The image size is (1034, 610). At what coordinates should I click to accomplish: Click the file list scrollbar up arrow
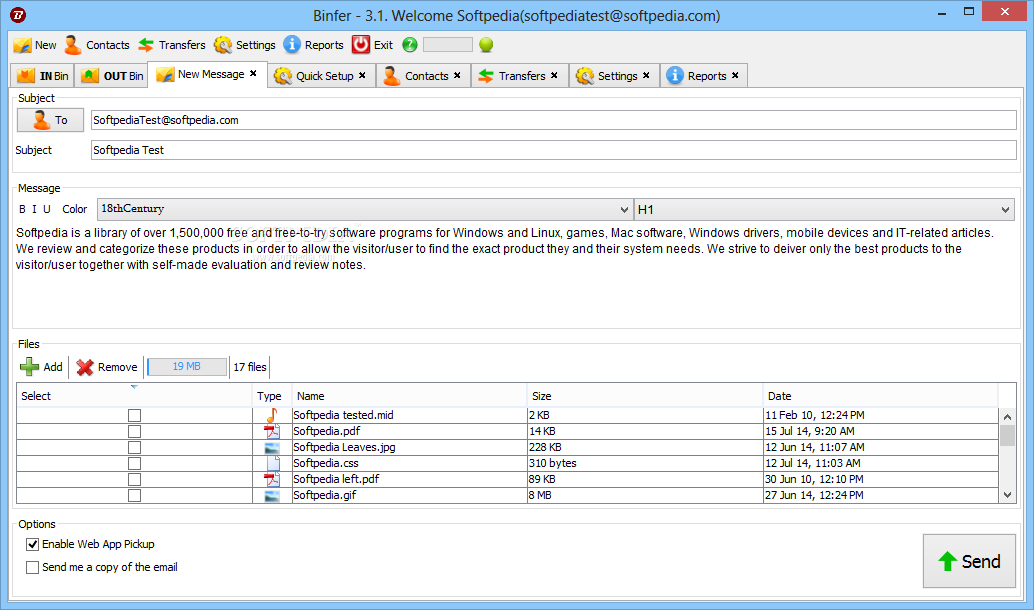[x=1007, y=416]
